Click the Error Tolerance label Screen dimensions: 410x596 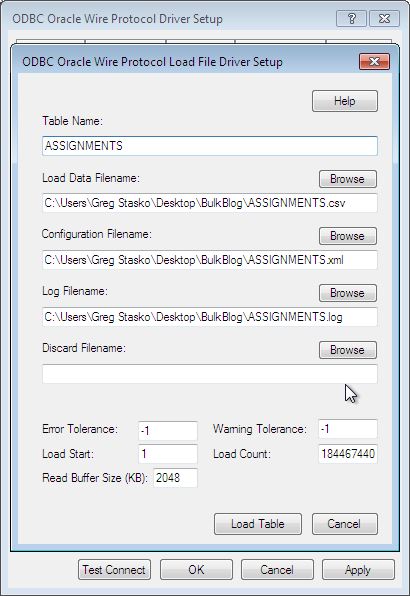point(80,429)
